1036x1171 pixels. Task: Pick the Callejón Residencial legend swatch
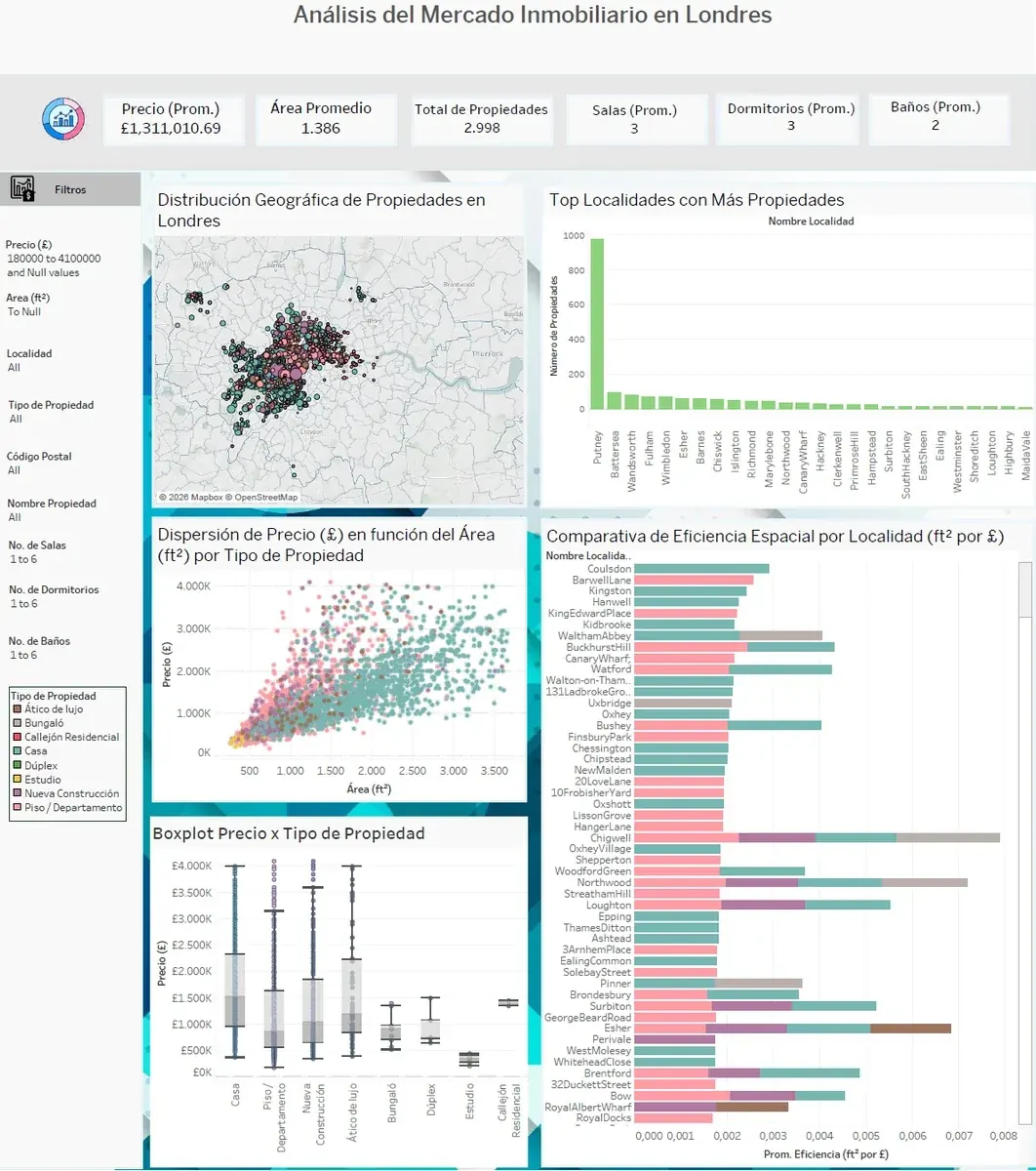click(17, 738)
